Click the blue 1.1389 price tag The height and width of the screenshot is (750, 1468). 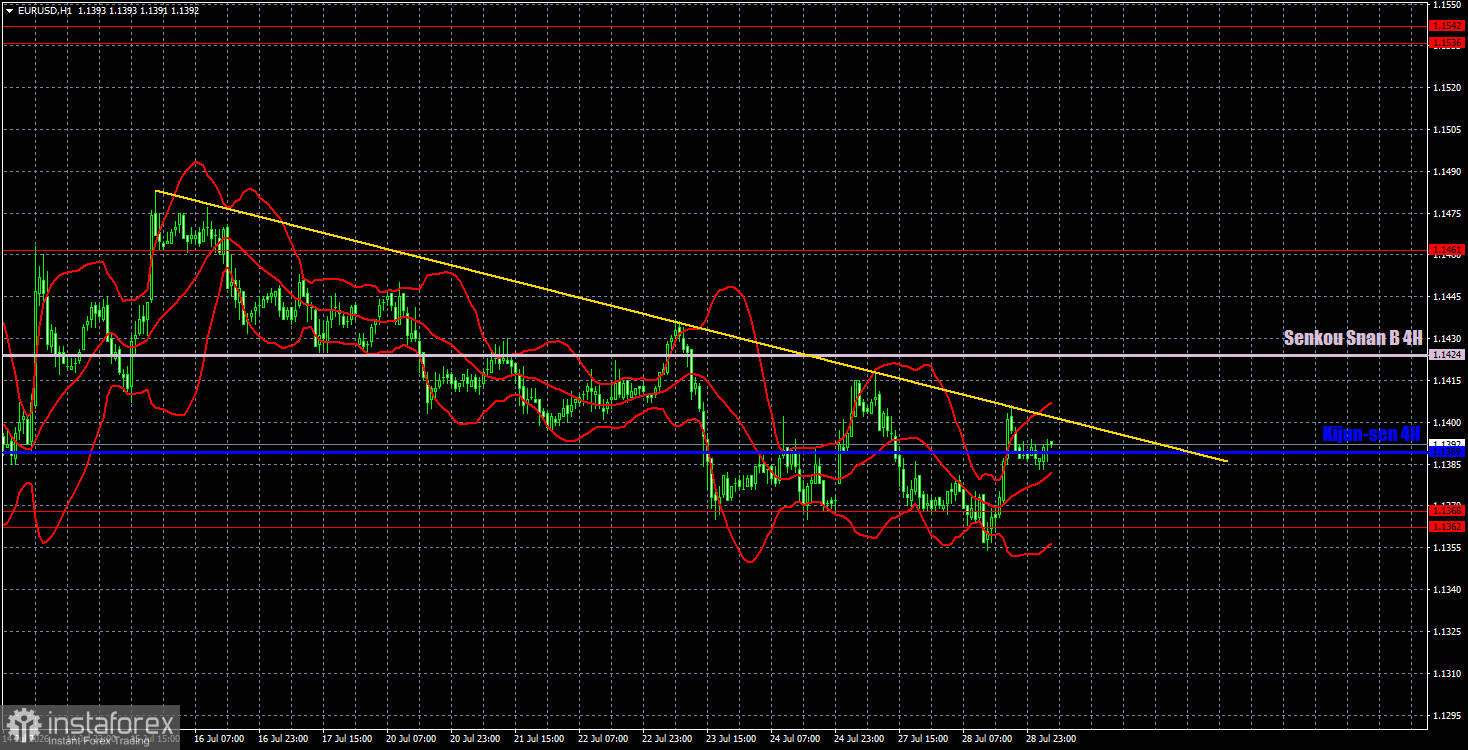coord(1446,453)
